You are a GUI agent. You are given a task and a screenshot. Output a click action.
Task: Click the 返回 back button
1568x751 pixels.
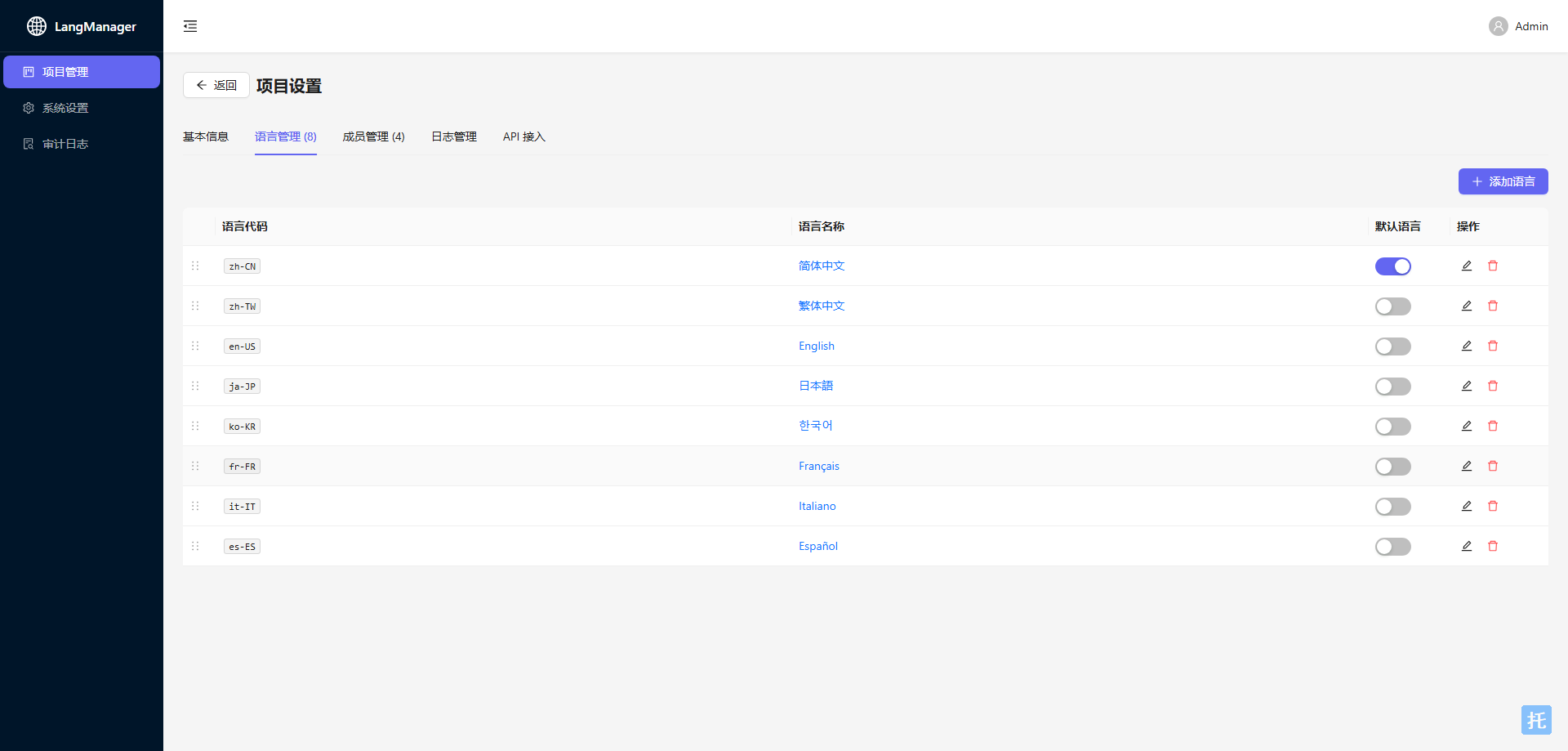pyautogui.click(x=216, y=85)
